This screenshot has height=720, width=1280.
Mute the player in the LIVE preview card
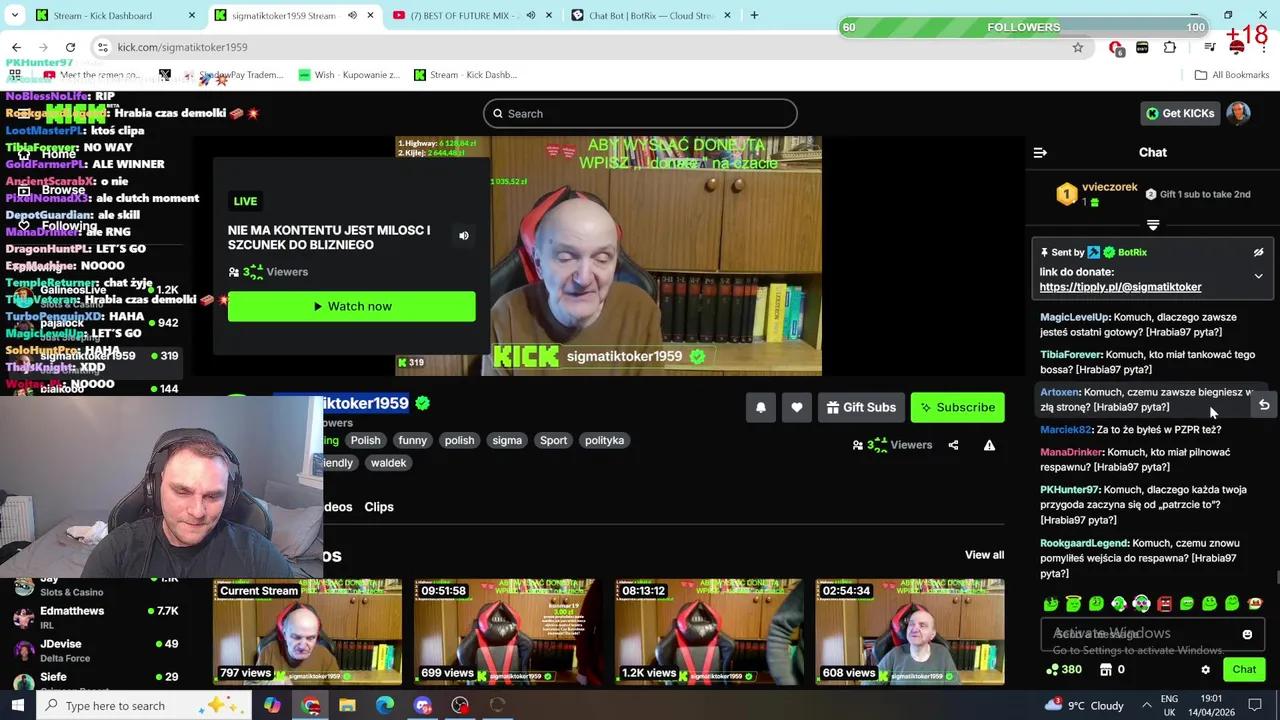click(x=463, y=234)
